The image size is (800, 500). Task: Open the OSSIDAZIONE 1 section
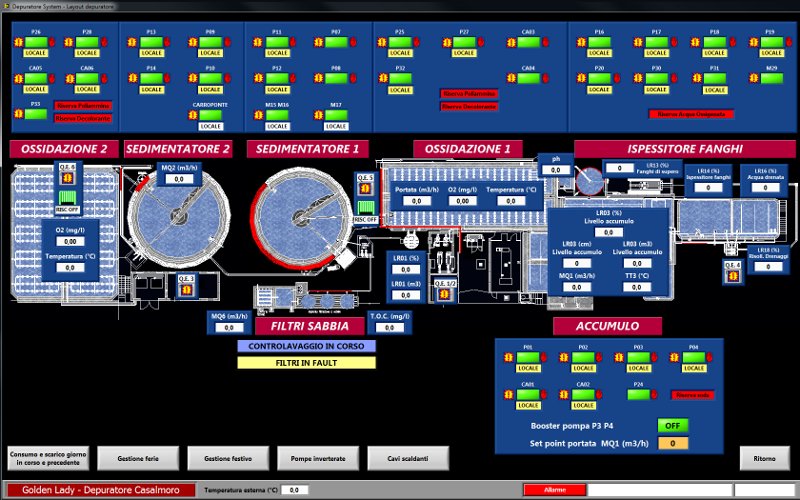[468, 149]
